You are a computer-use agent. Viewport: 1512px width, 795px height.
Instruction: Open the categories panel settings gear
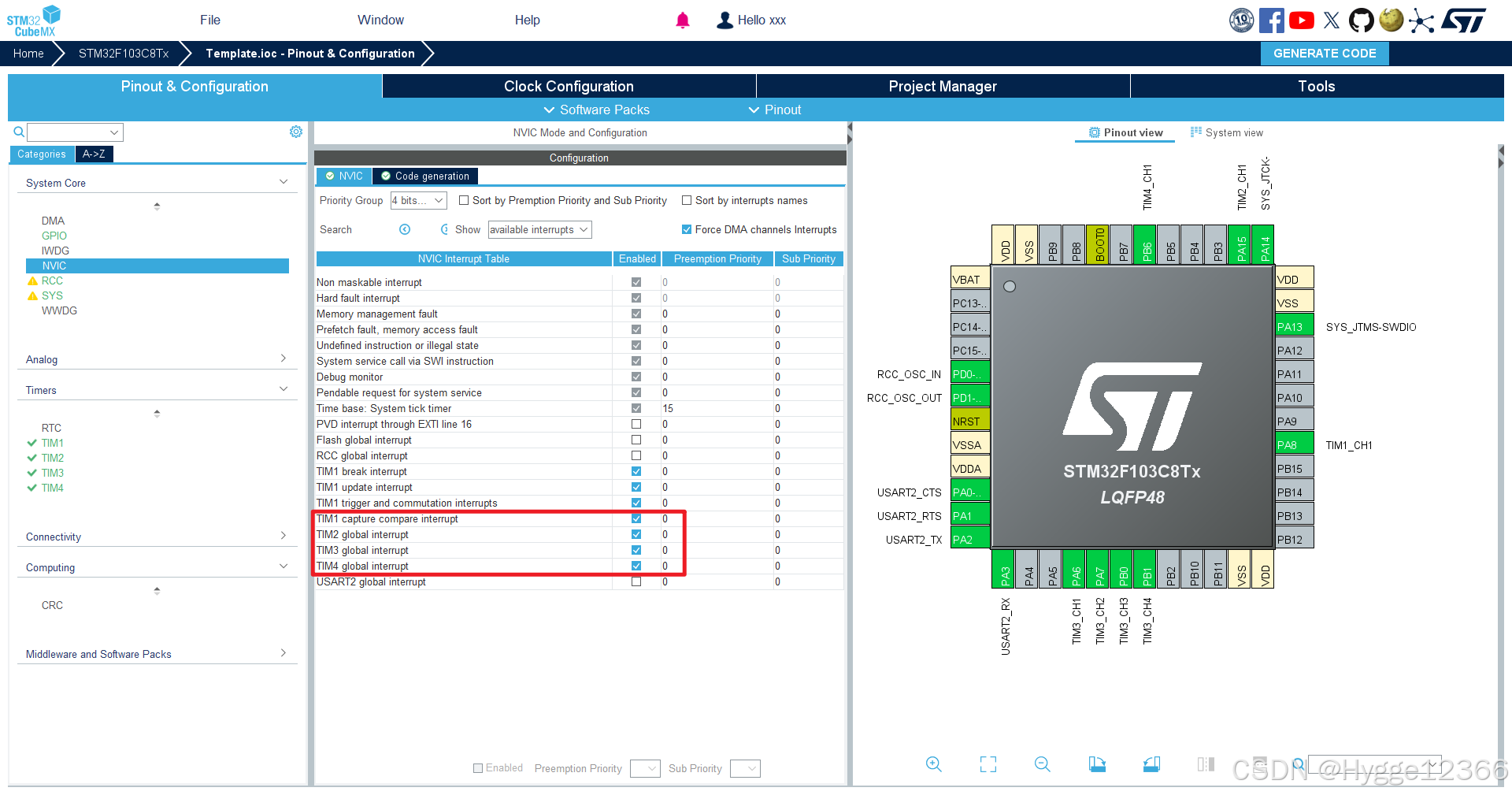pos(296,132)
